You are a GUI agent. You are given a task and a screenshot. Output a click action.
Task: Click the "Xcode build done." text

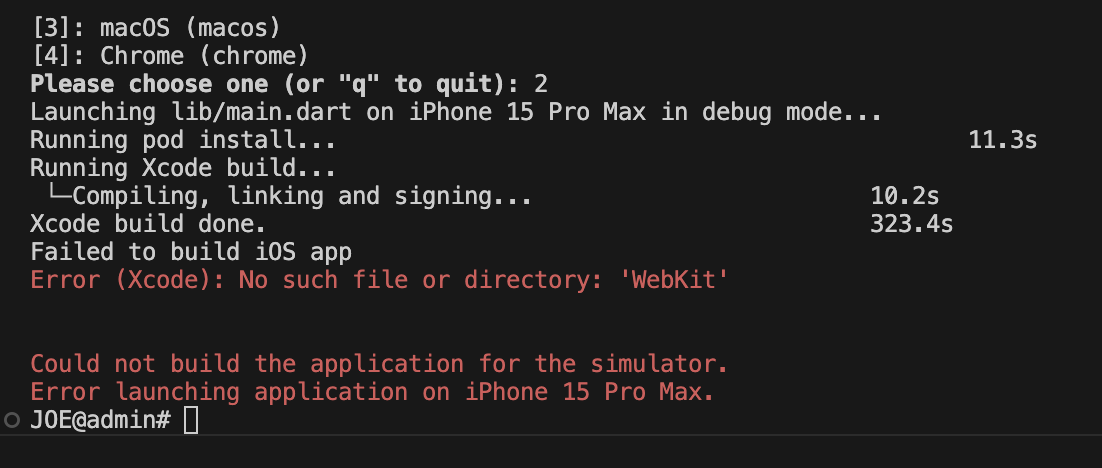[x=148, y=223]
